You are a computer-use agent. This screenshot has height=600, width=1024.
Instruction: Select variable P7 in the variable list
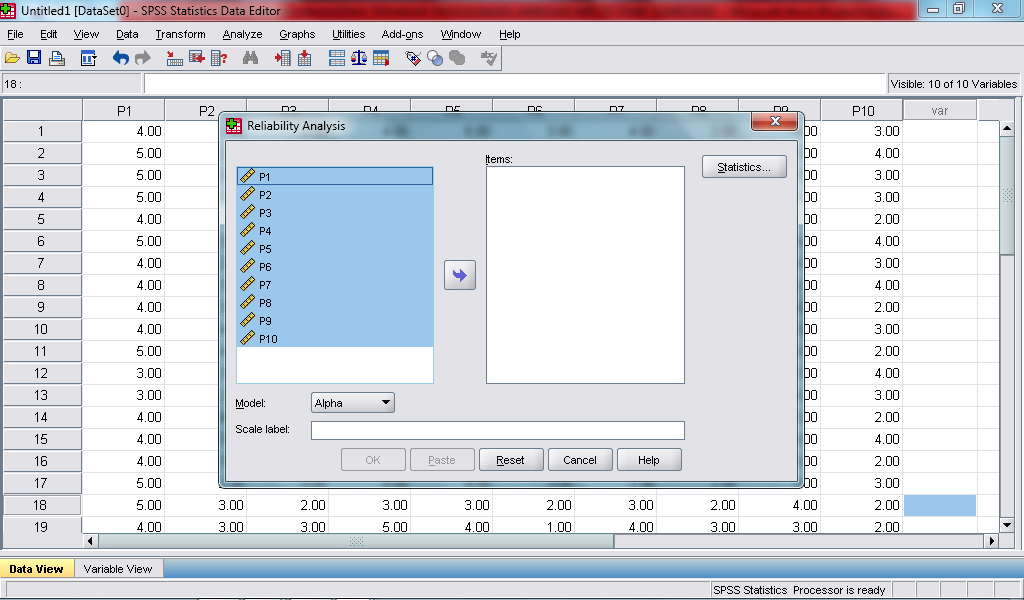(335, 285)
